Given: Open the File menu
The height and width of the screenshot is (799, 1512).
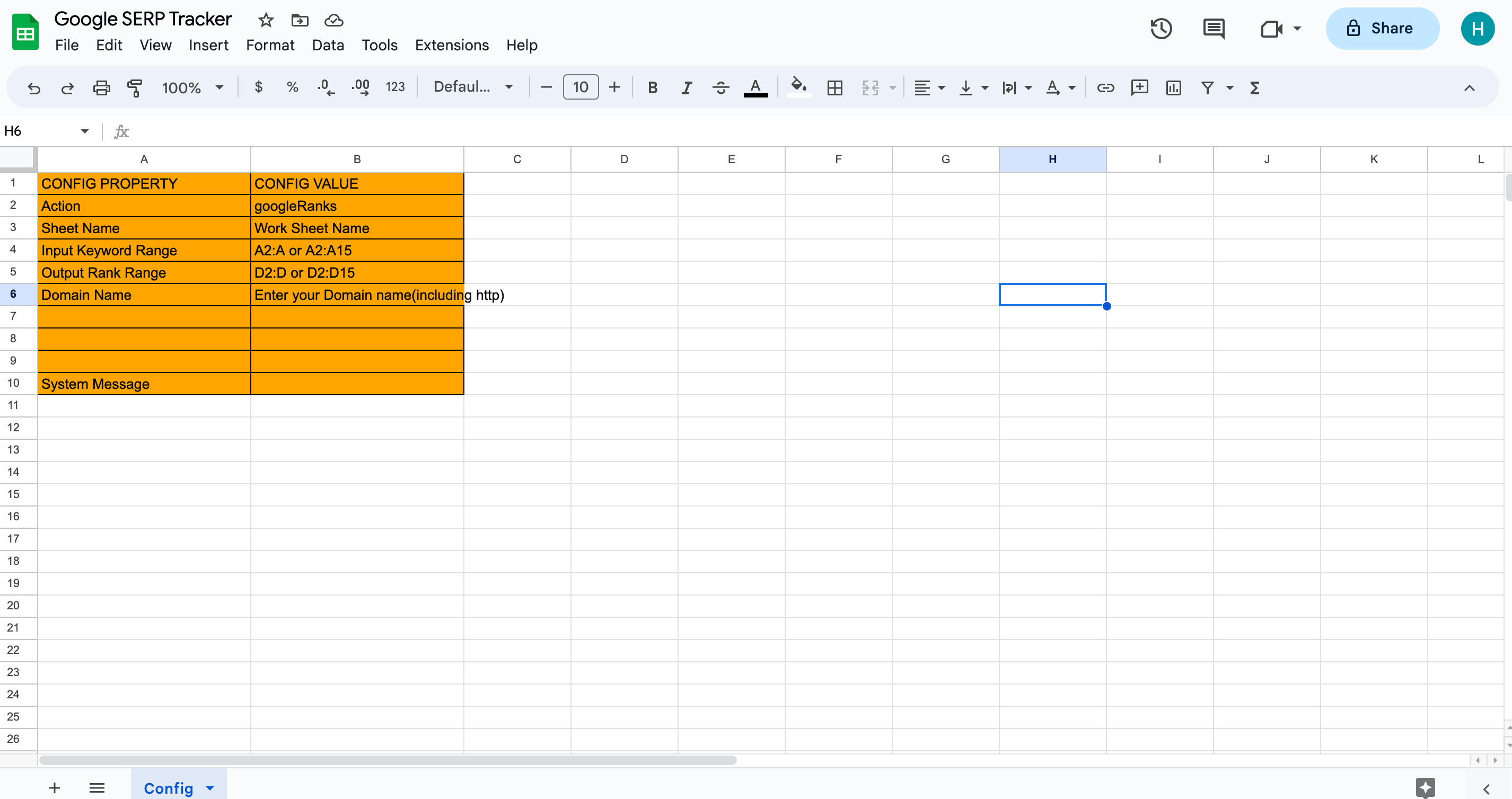Looking at the screenshot, I should 67,45.
